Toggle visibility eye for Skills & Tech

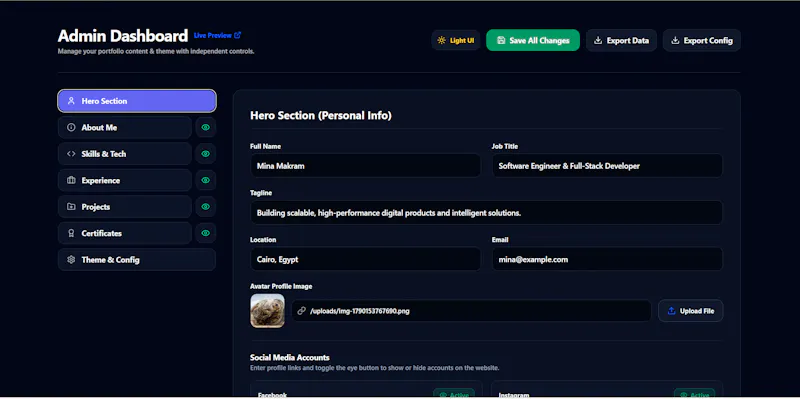tap(206, 154)
